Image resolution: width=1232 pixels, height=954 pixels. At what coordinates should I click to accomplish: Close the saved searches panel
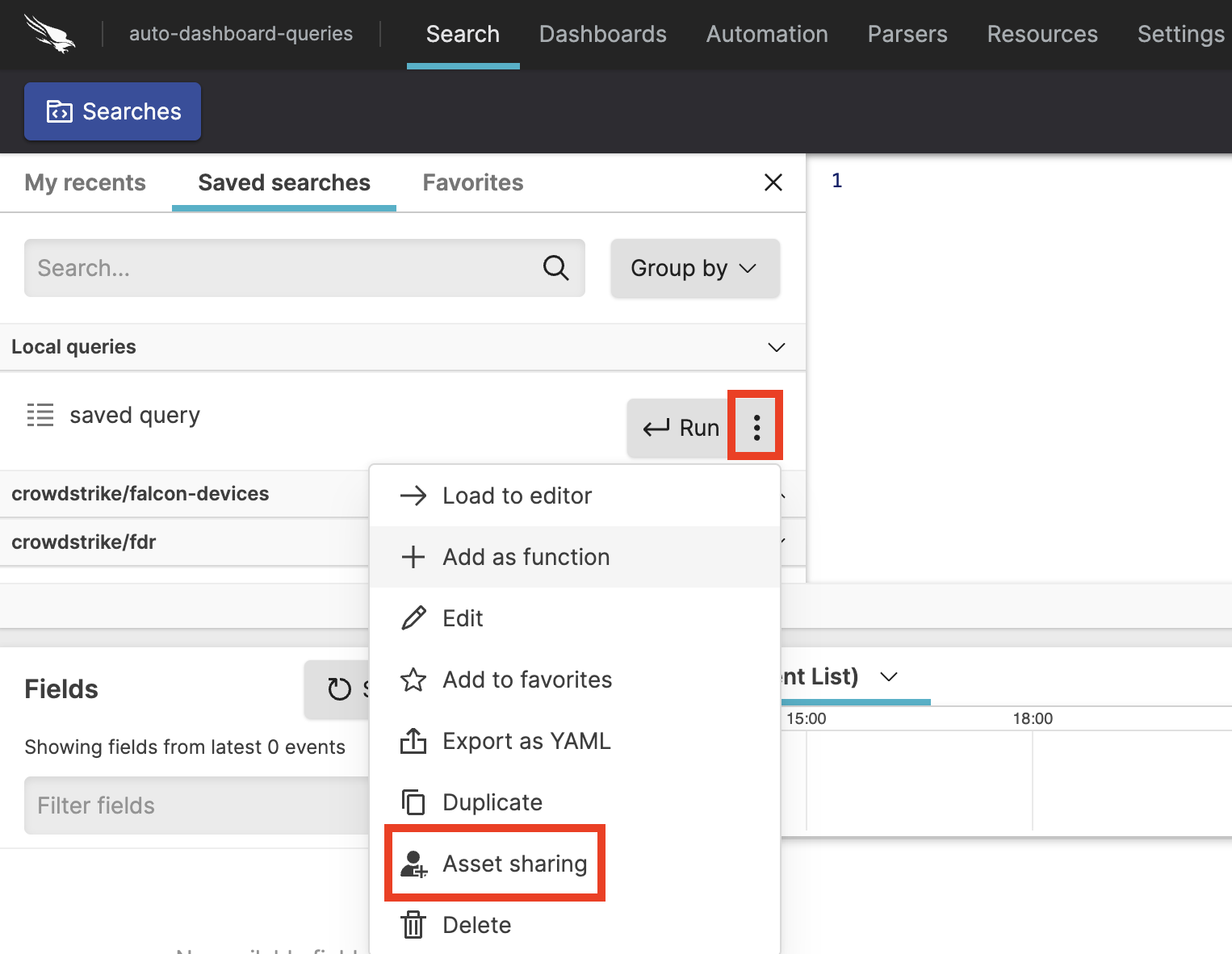click(773, 182)
